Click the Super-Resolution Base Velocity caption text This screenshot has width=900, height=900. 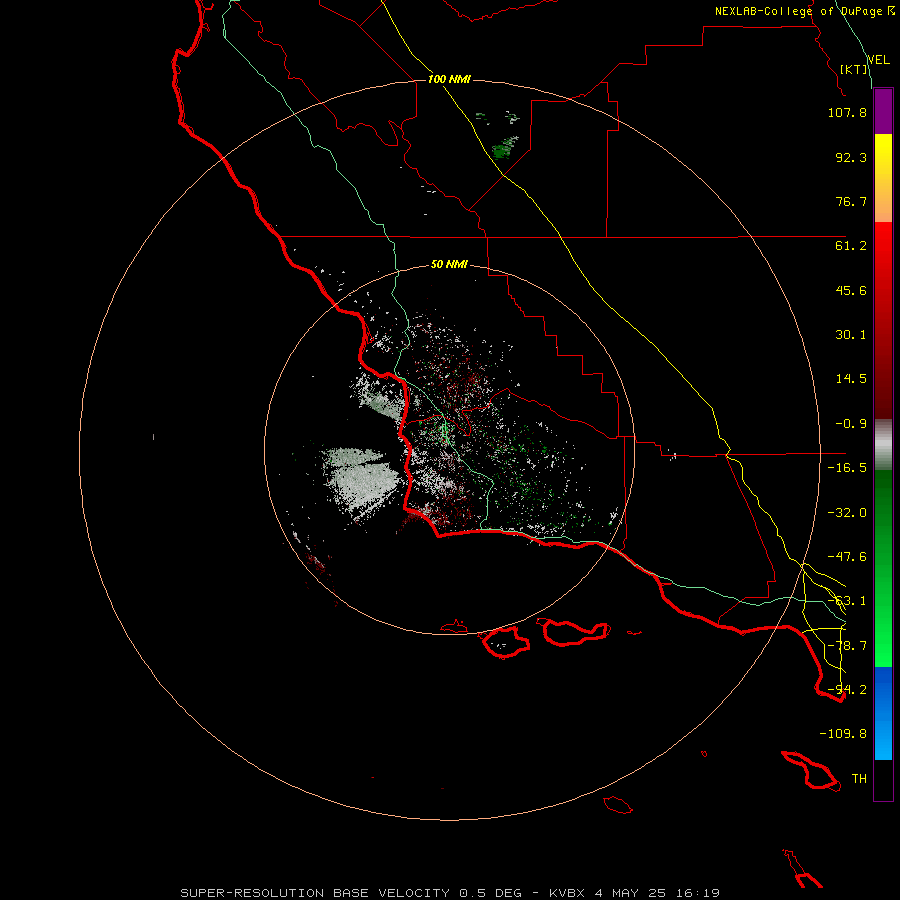(x=450, y=893)
